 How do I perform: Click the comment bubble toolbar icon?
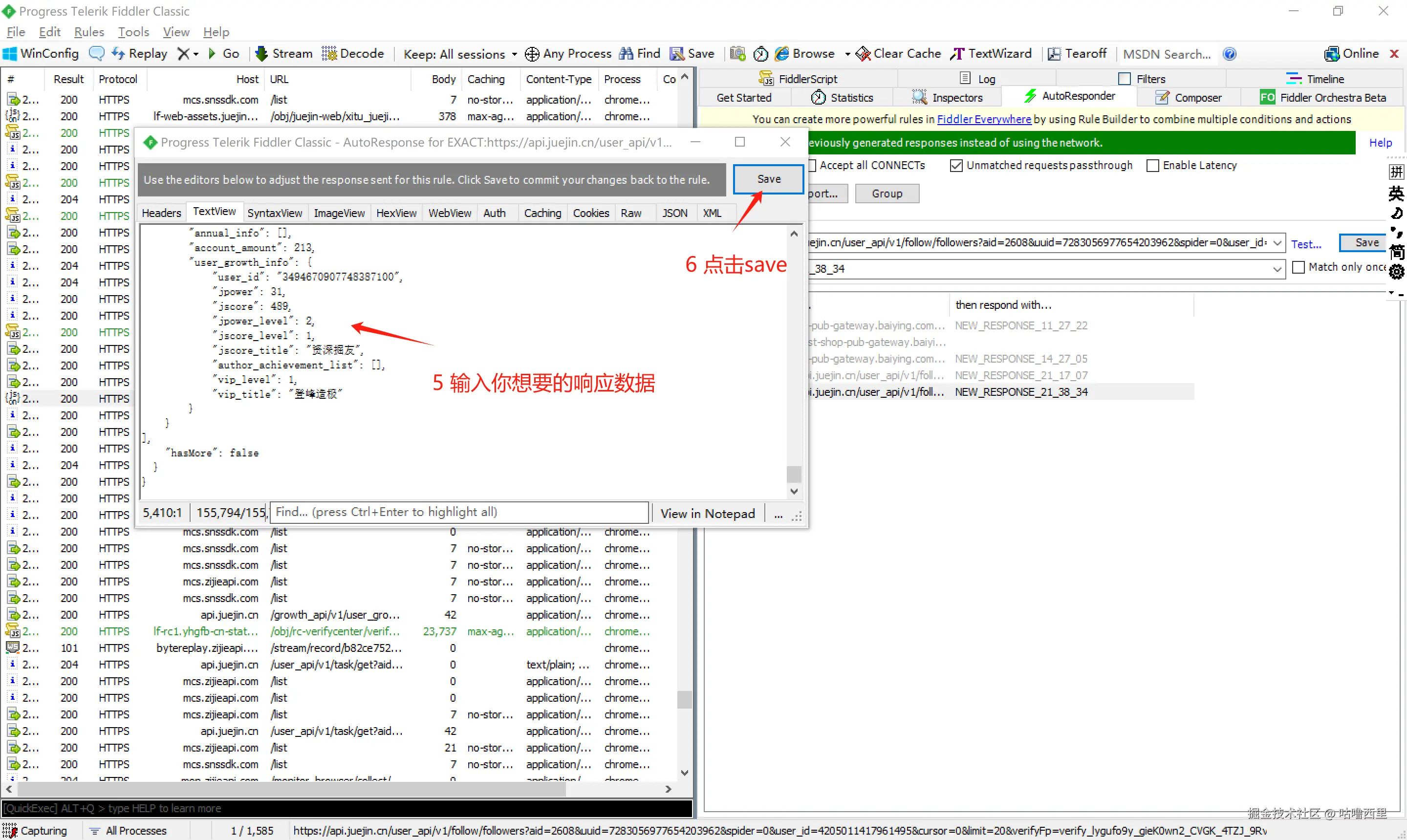97,54
